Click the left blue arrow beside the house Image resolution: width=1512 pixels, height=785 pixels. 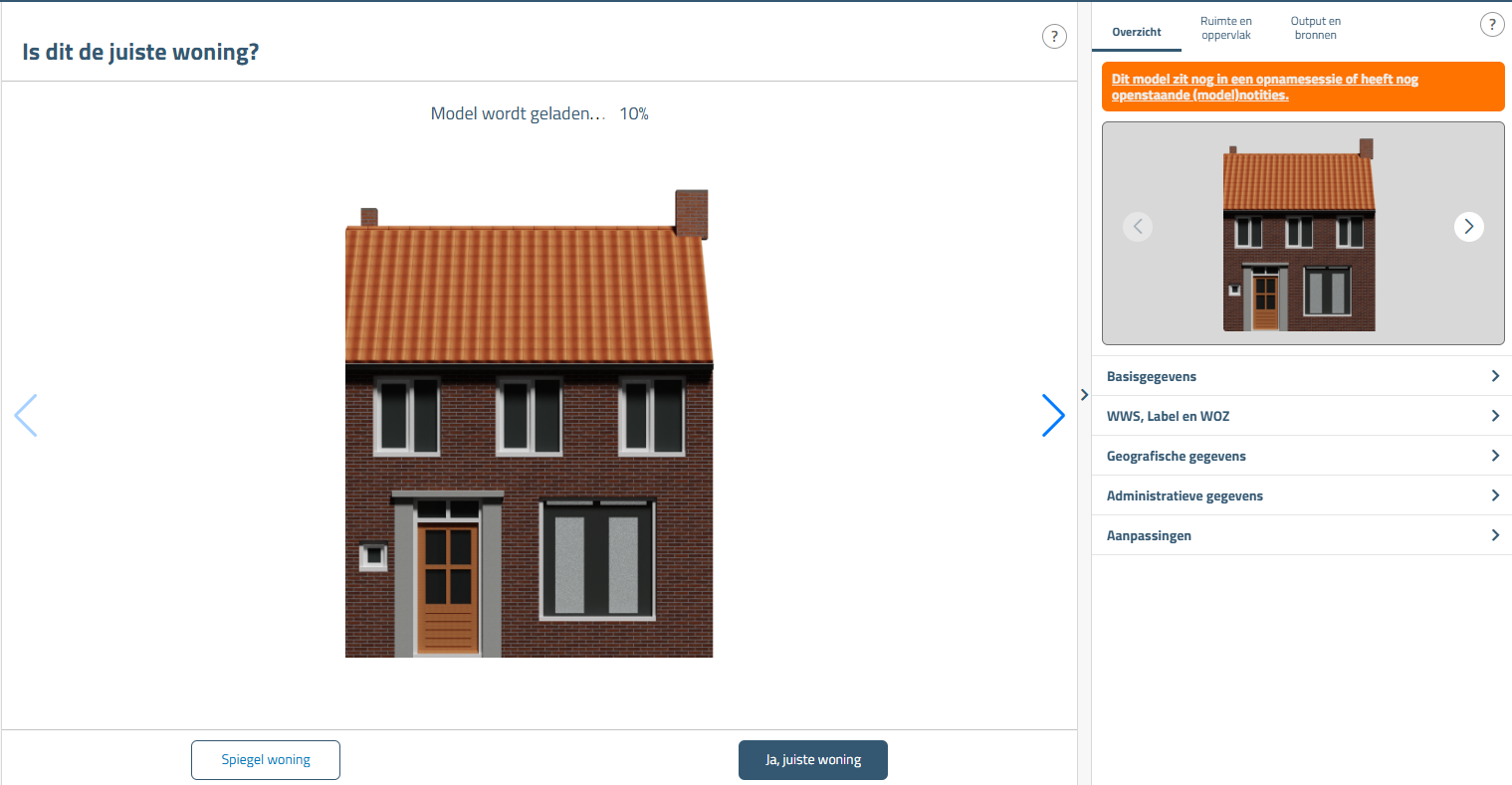[x=26, y=415]
